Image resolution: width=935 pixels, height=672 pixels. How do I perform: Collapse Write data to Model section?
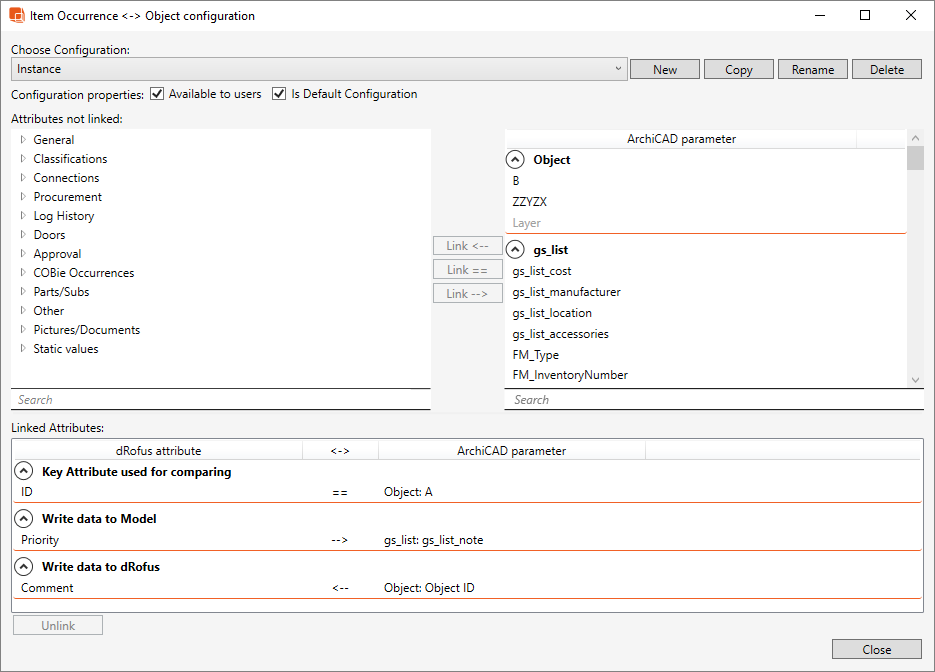click(23, 519)
